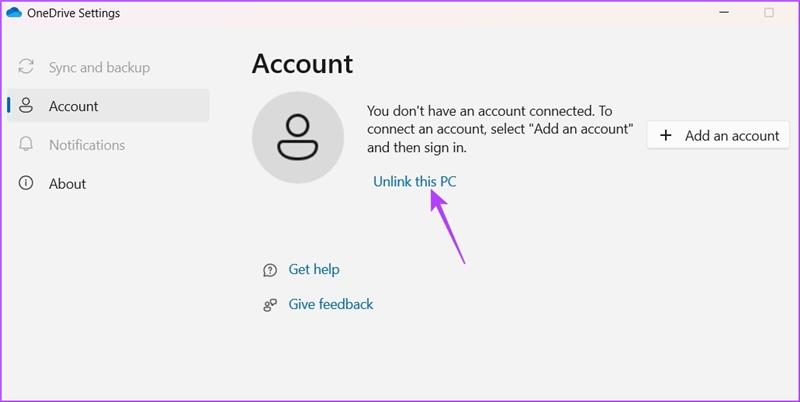Screen dimensions: 800x402
Task: Click the Get help question bubble icon
Action: coord(270,270)
